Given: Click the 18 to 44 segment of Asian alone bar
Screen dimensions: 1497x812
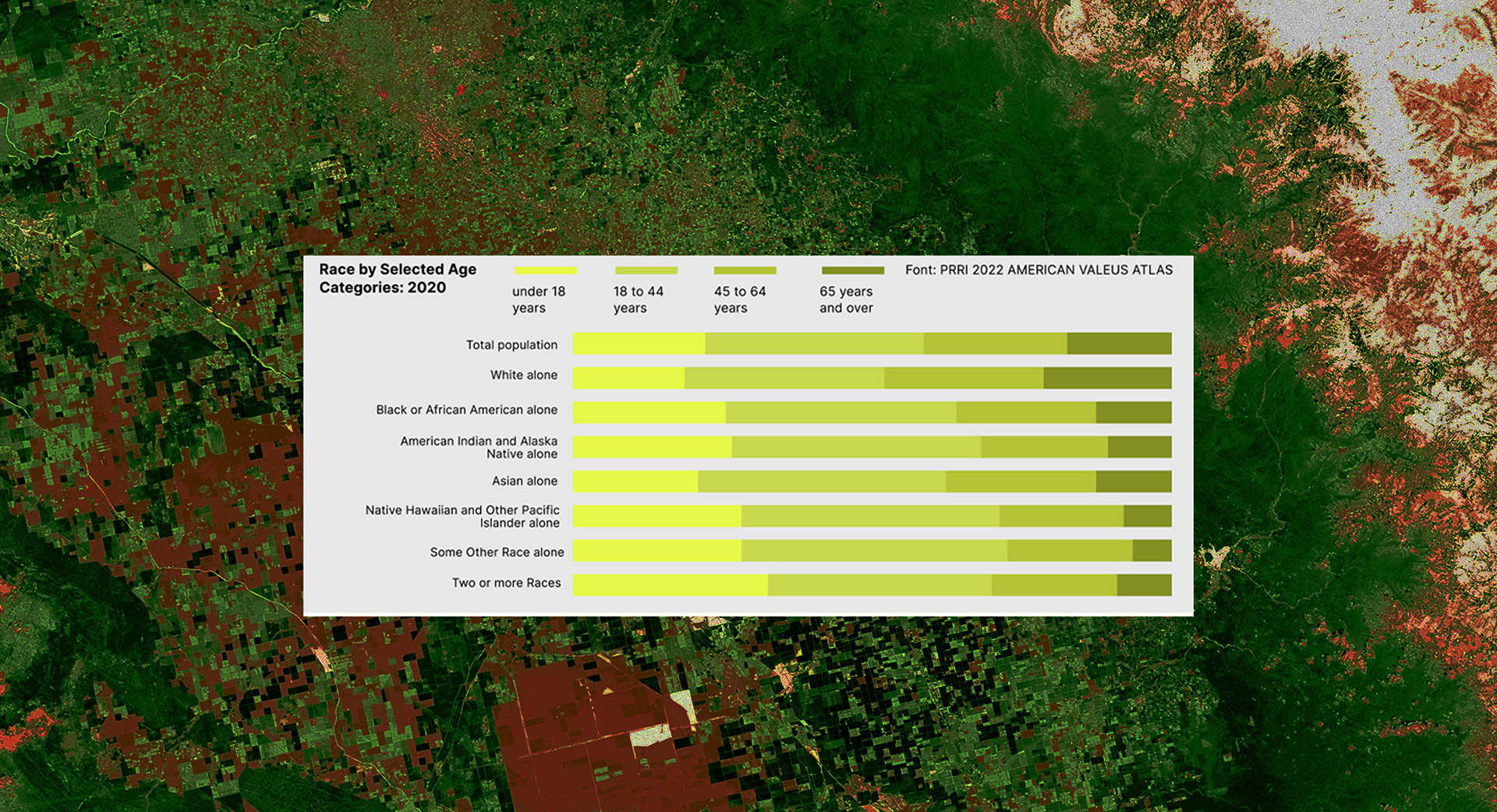Looking at the screenshot, I should click(822, 481).
